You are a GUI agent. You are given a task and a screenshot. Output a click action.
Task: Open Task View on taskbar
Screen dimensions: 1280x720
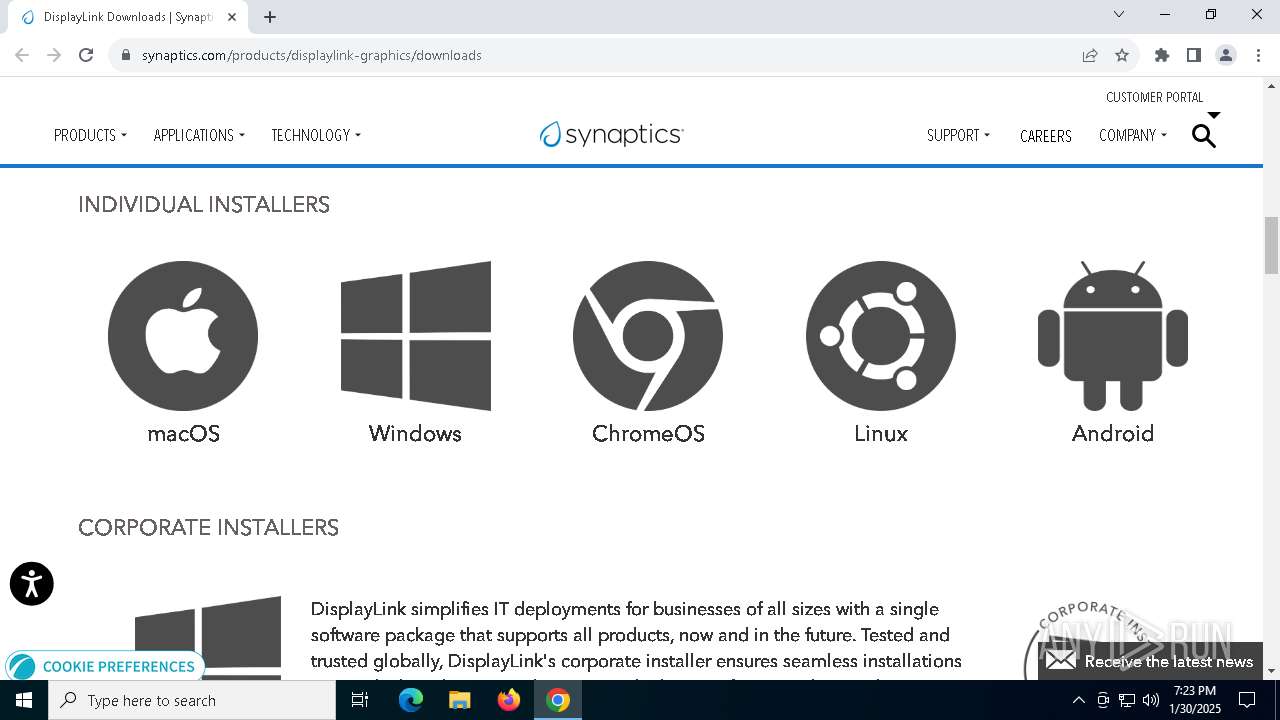360,700
